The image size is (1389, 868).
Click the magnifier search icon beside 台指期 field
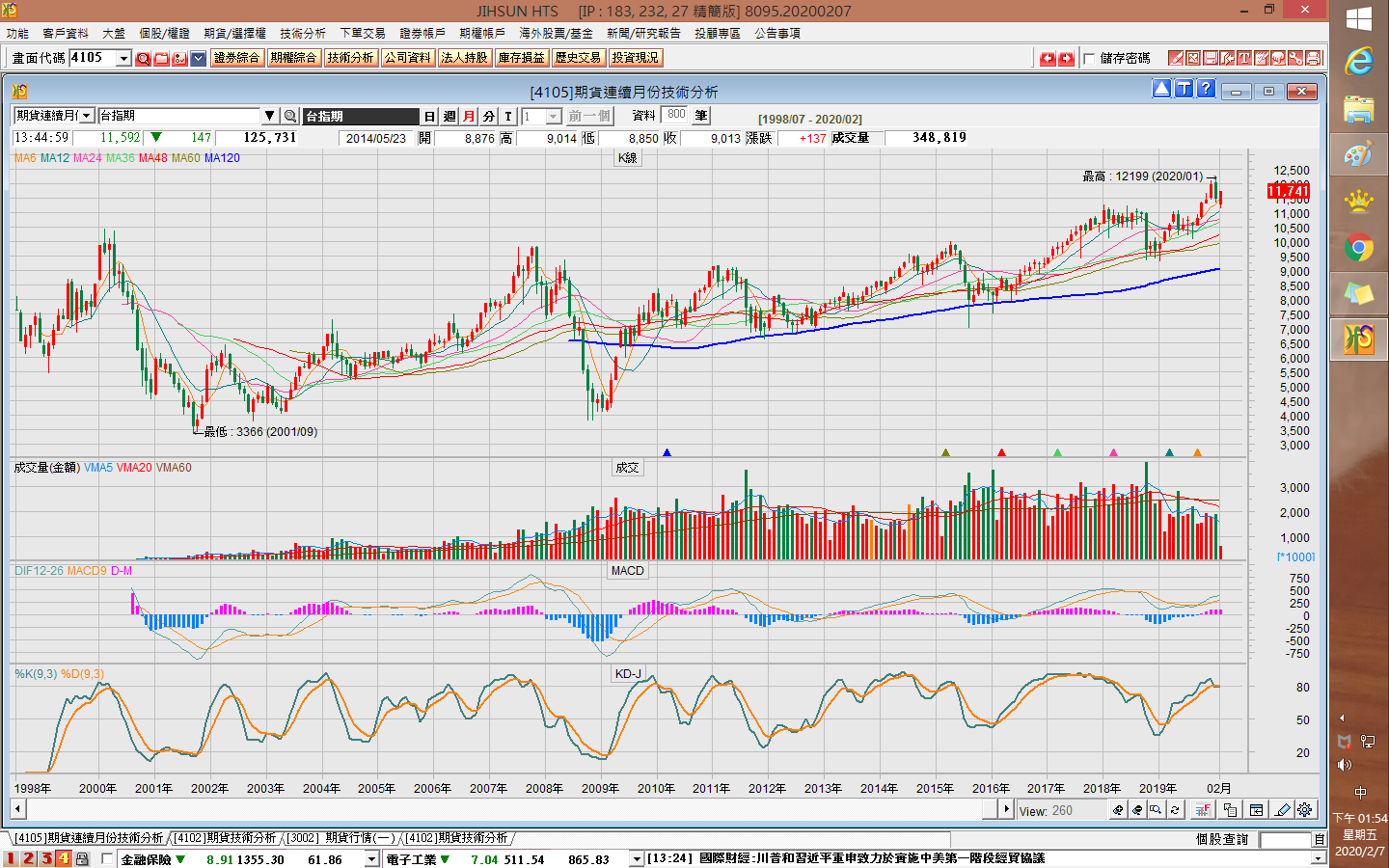289,116
